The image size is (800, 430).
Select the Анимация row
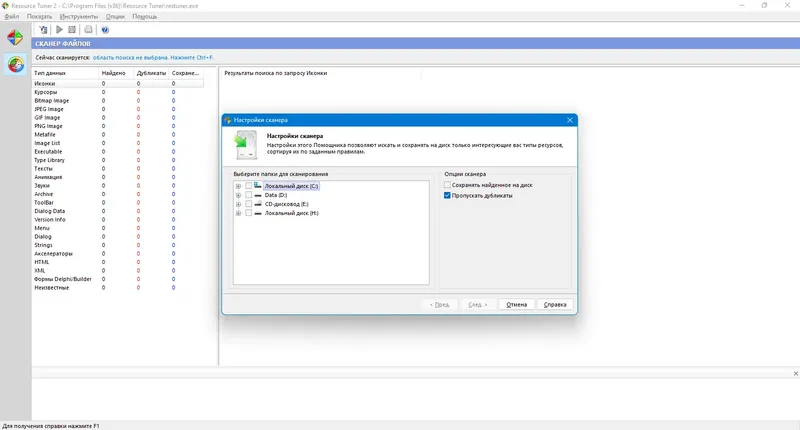117,177
